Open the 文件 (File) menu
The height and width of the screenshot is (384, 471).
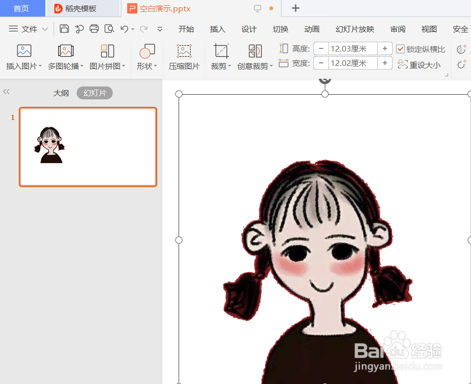(x=29, y=29)
